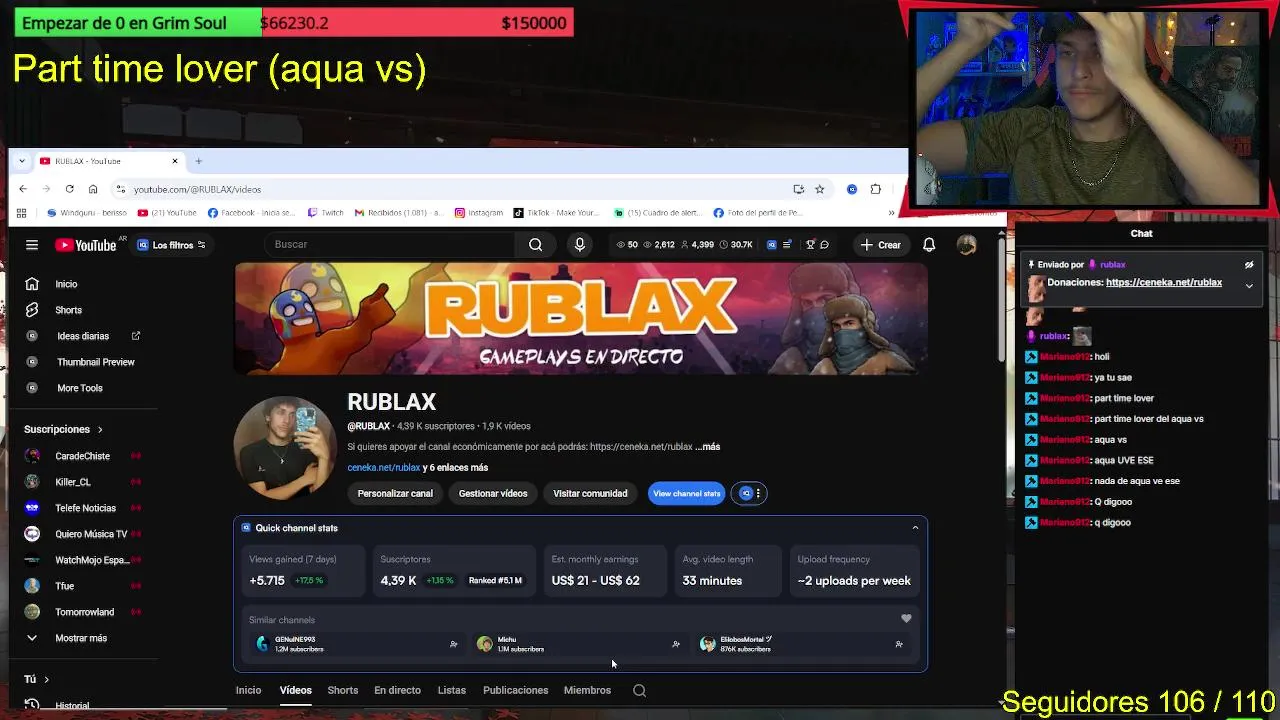Add ElilobosMortal similar channel icon

click(899, 645)
